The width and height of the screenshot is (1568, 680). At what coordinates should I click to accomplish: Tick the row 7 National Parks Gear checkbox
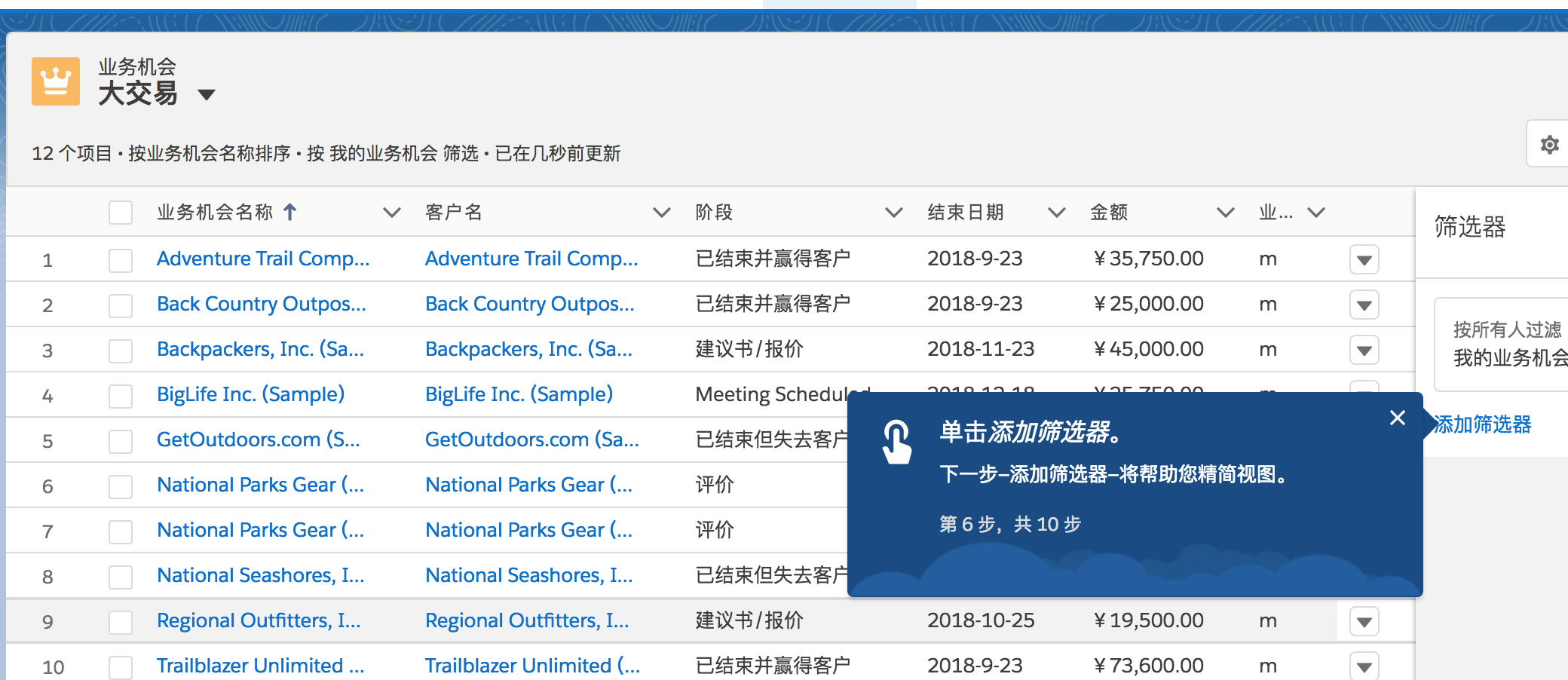[x=121, y=531]
